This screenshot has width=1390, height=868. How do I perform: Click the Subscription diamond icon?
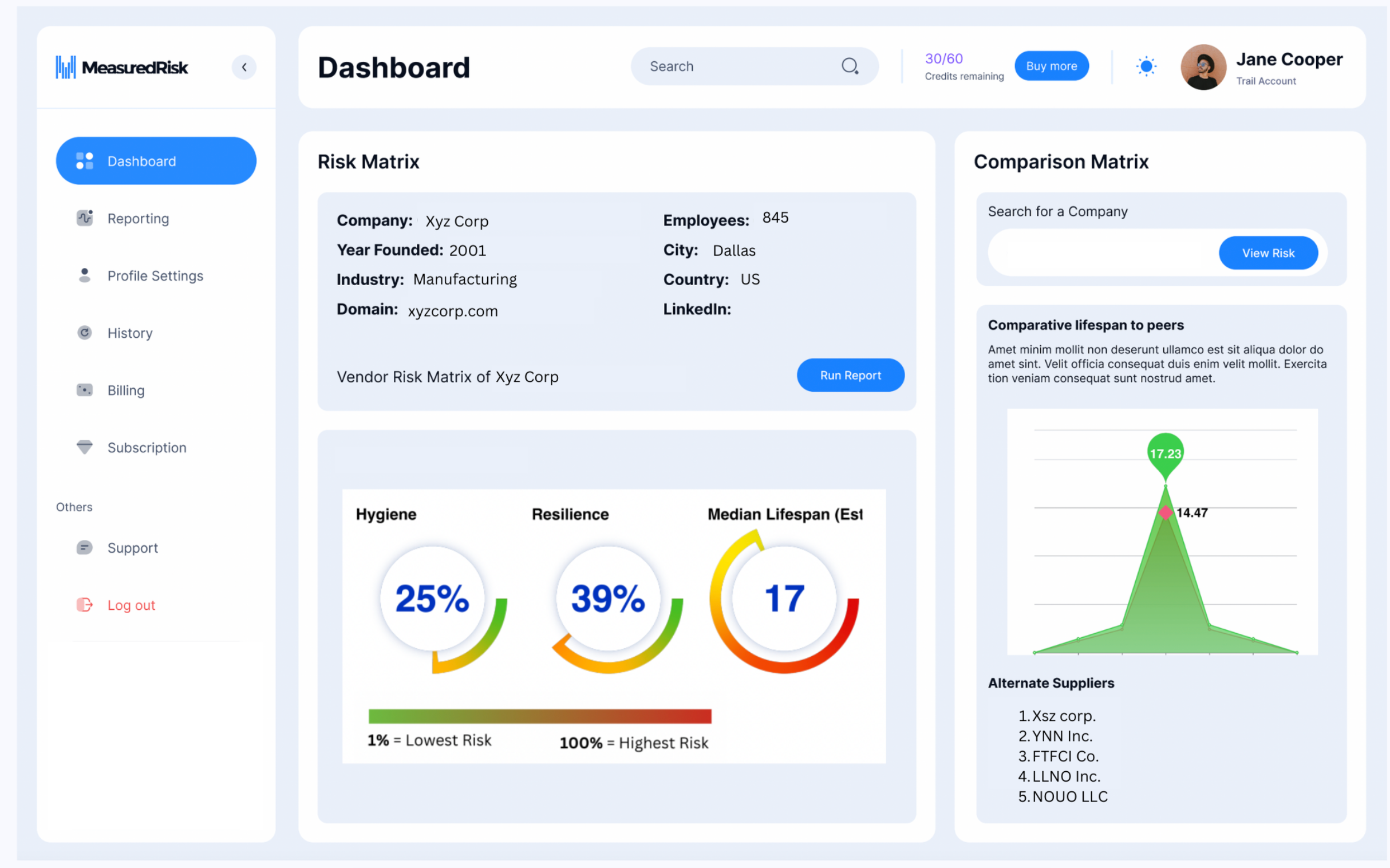[x=84, y=447]
